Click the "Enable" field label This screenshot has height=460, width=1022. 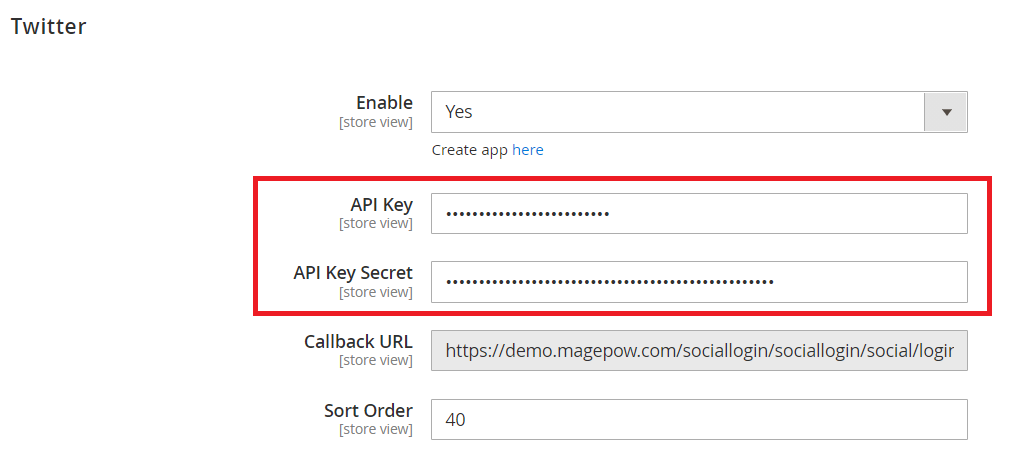(x=384, y=103)
